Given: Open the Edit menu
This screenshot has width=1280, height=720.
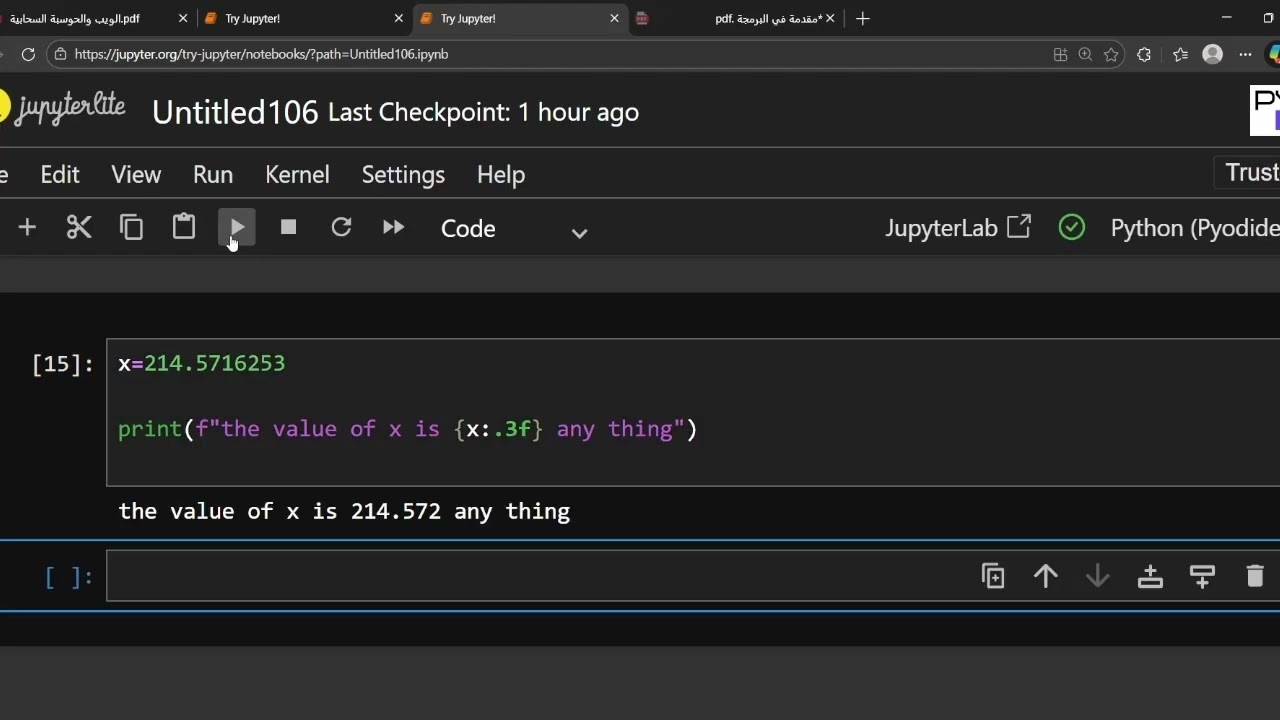Looking at the screenshot, I should (60, 175).
